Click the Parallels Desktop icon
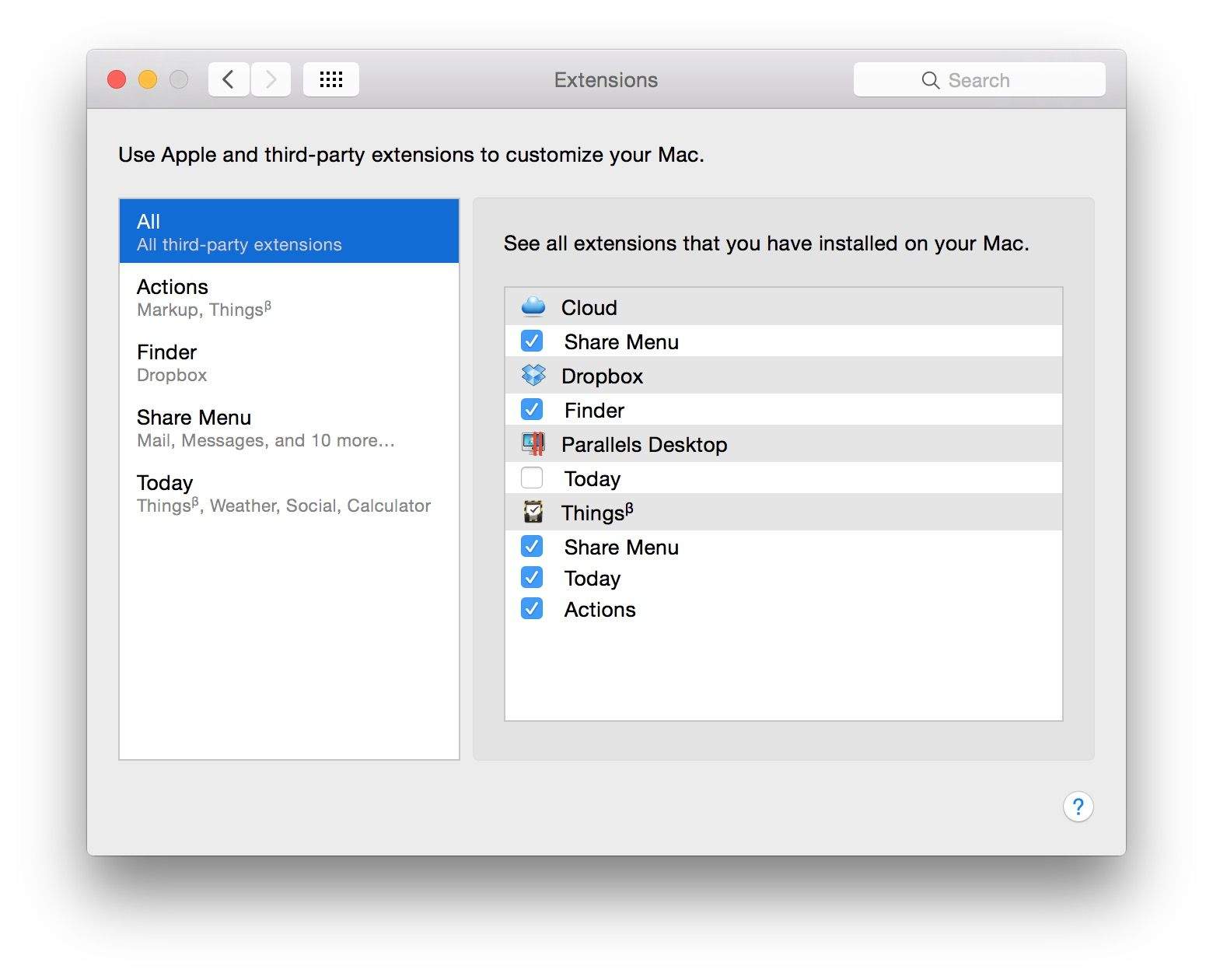Viewport: 1213px width, 980px height. click(x=533, y=444)
